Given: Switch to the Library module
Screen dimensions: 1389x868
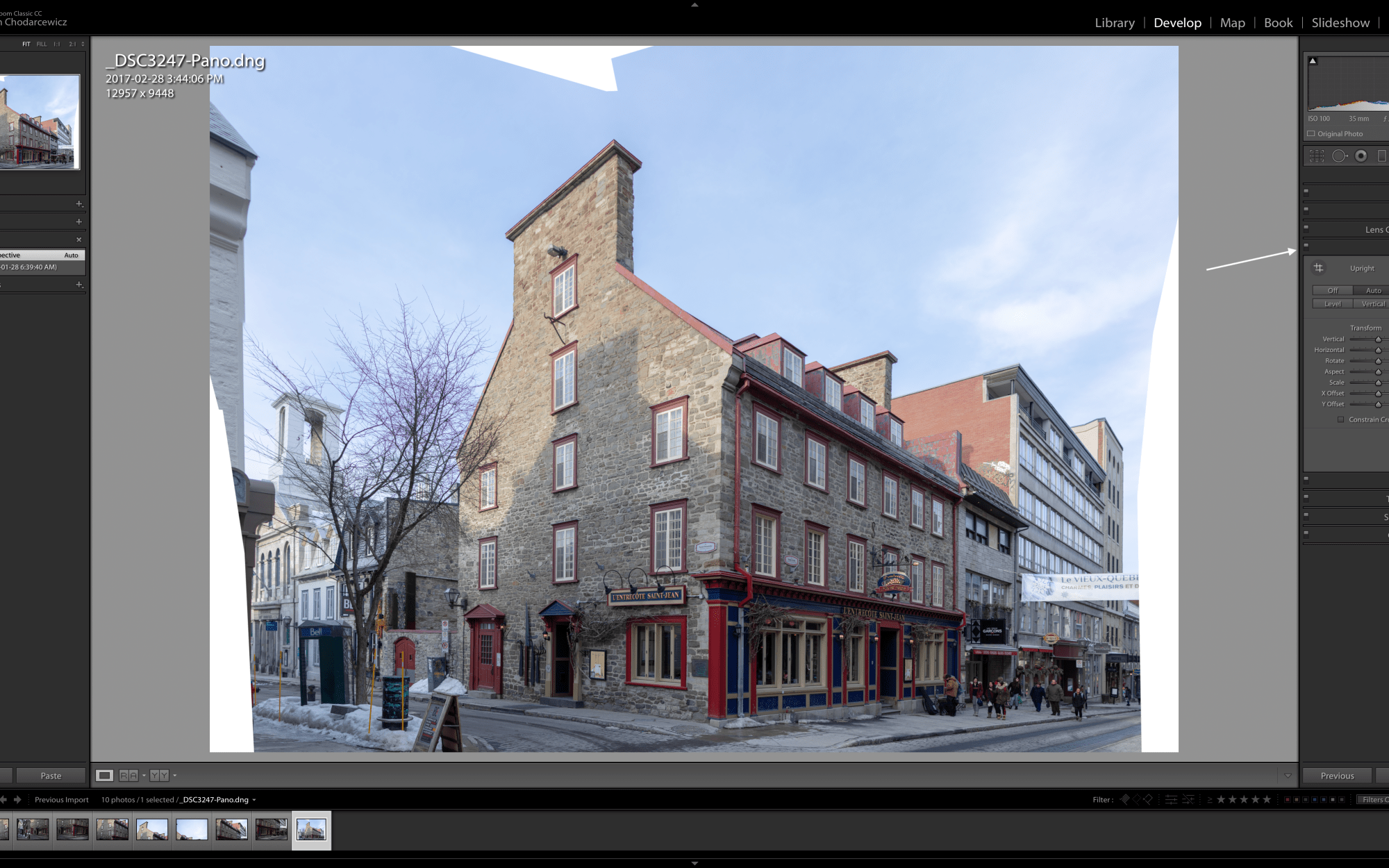Looking at the screenshot, I should tap(1114, 23).
